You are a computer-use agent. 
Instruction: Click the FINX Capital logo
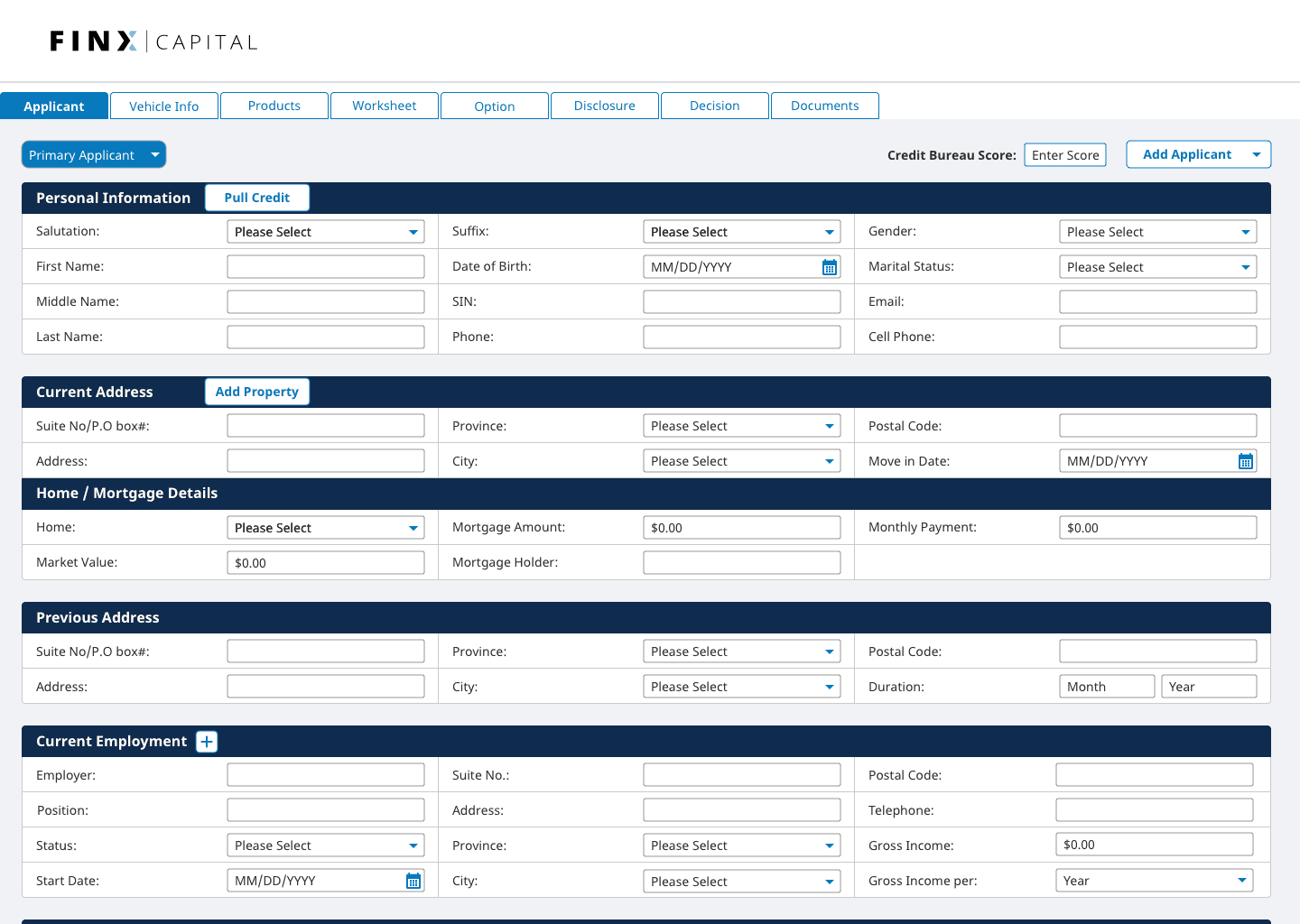153,42
